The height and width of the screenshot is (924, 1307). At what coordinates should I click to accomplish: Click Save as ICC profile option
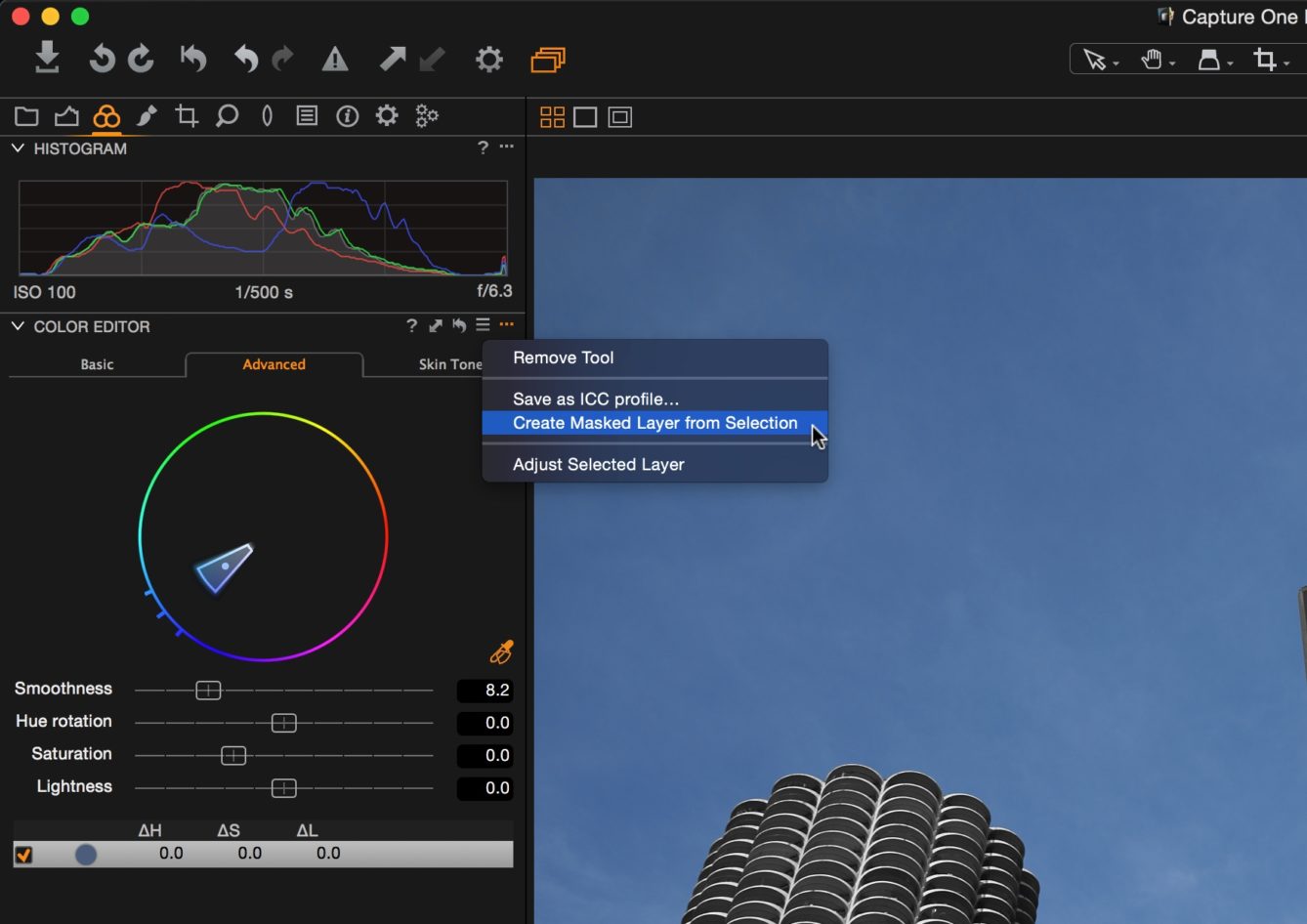595,399
